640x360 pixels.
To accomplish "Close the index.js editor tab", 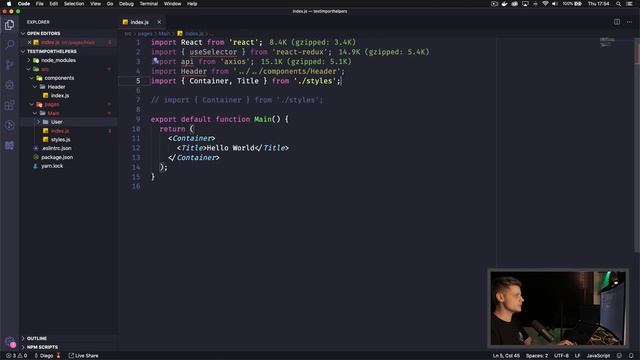I will point(159,22).
